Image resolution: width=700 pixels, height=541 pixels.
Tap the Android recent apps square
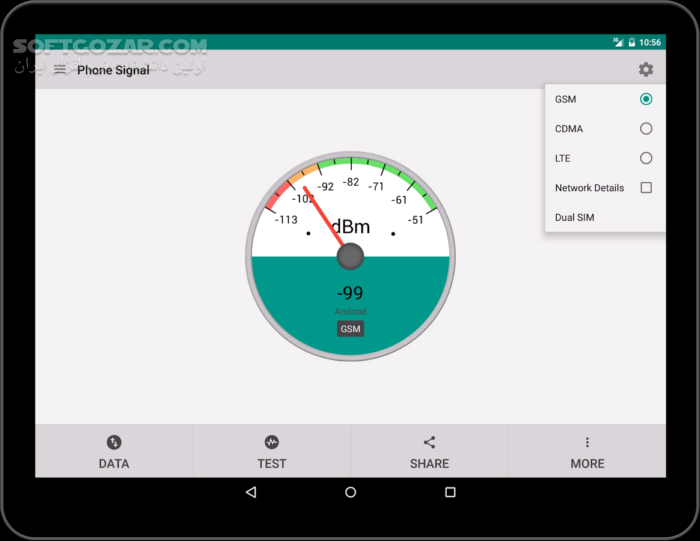tap(450, 492)
